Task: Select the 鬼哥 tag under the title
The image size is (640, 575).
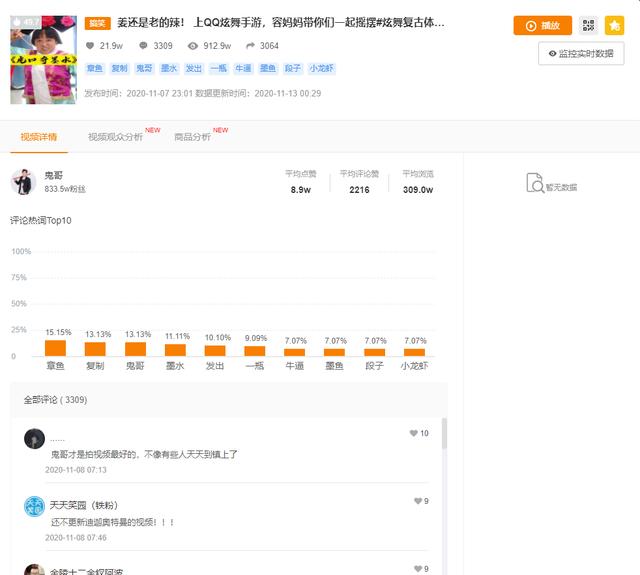Action: 144,68
